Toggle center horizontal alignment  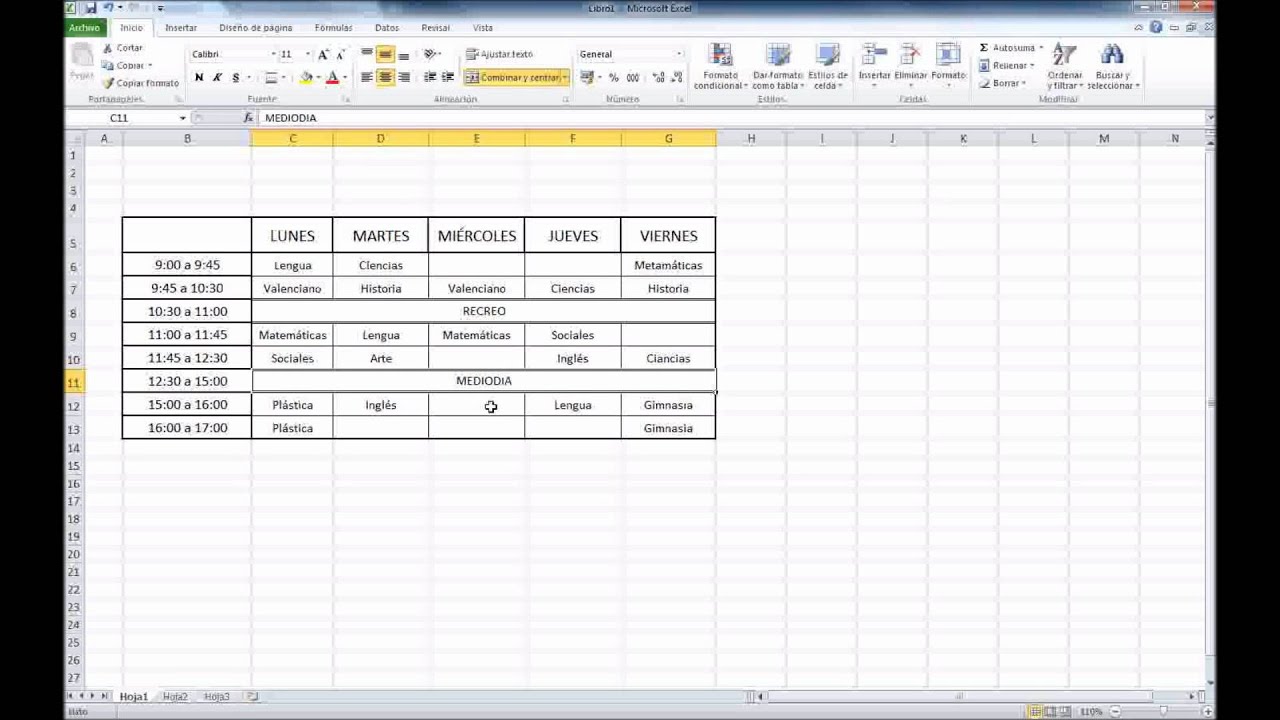385,77
